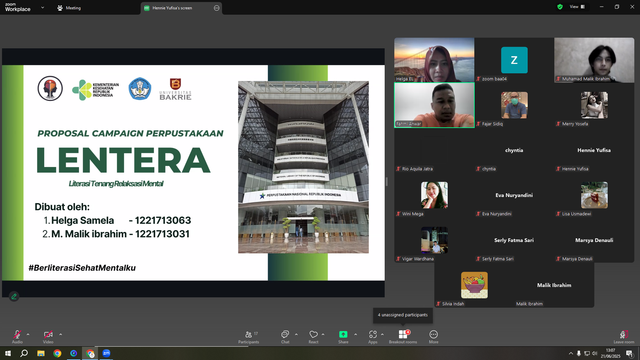640x360 pixels.
Task: Expand React options arrow
Action: (323, 334)
